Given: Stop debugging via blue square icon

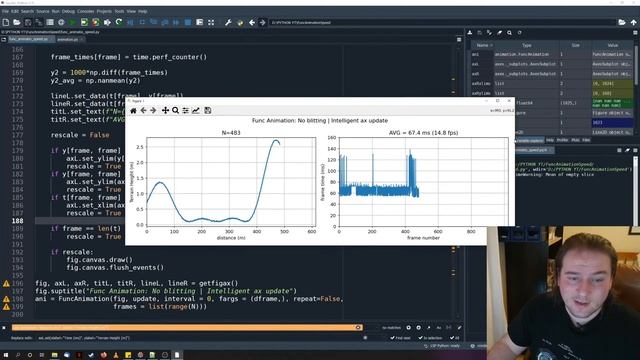Looking at the screenshot, I should click(188, 22).
